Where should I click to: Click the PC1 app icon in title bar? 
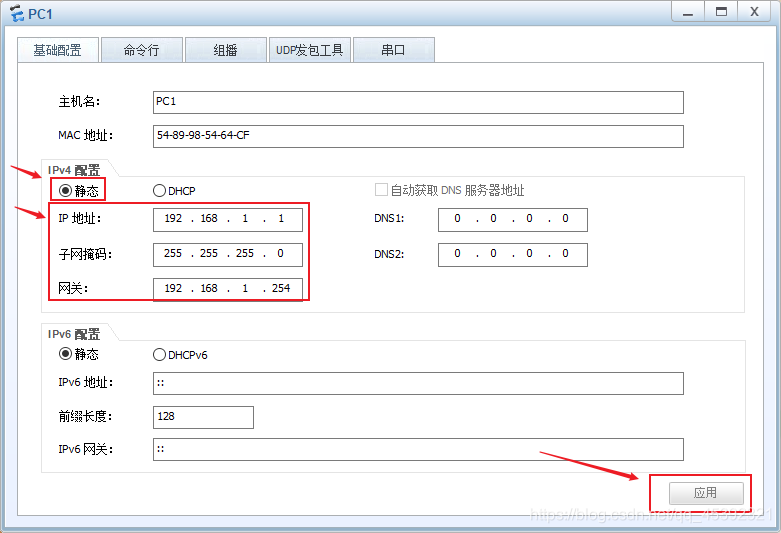coord(16,13)
